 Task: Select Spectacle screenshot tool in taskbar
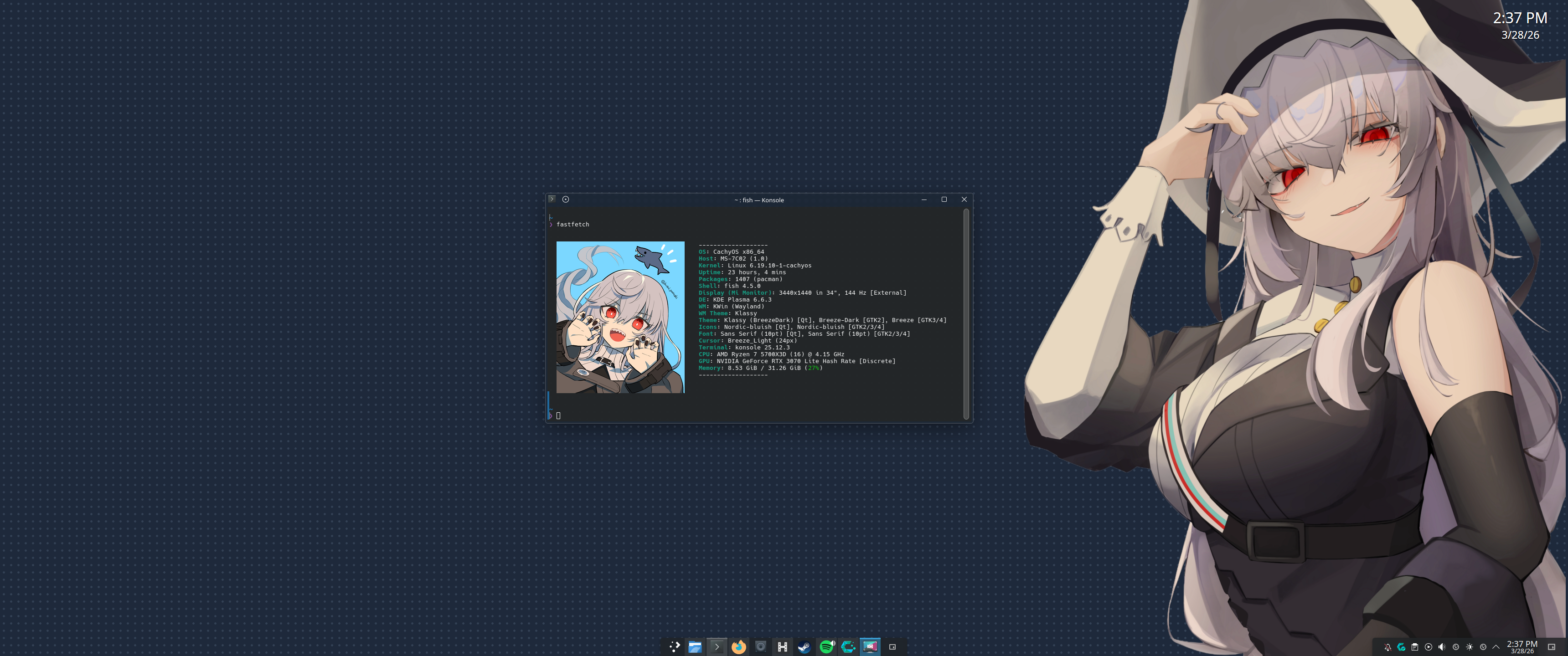coord(870,647)
